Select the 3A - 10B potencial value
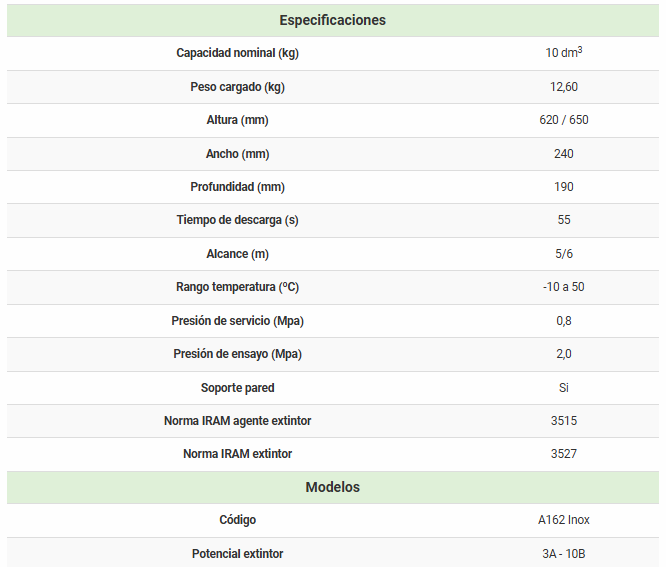The image size is (666, 567). (563, 554)
